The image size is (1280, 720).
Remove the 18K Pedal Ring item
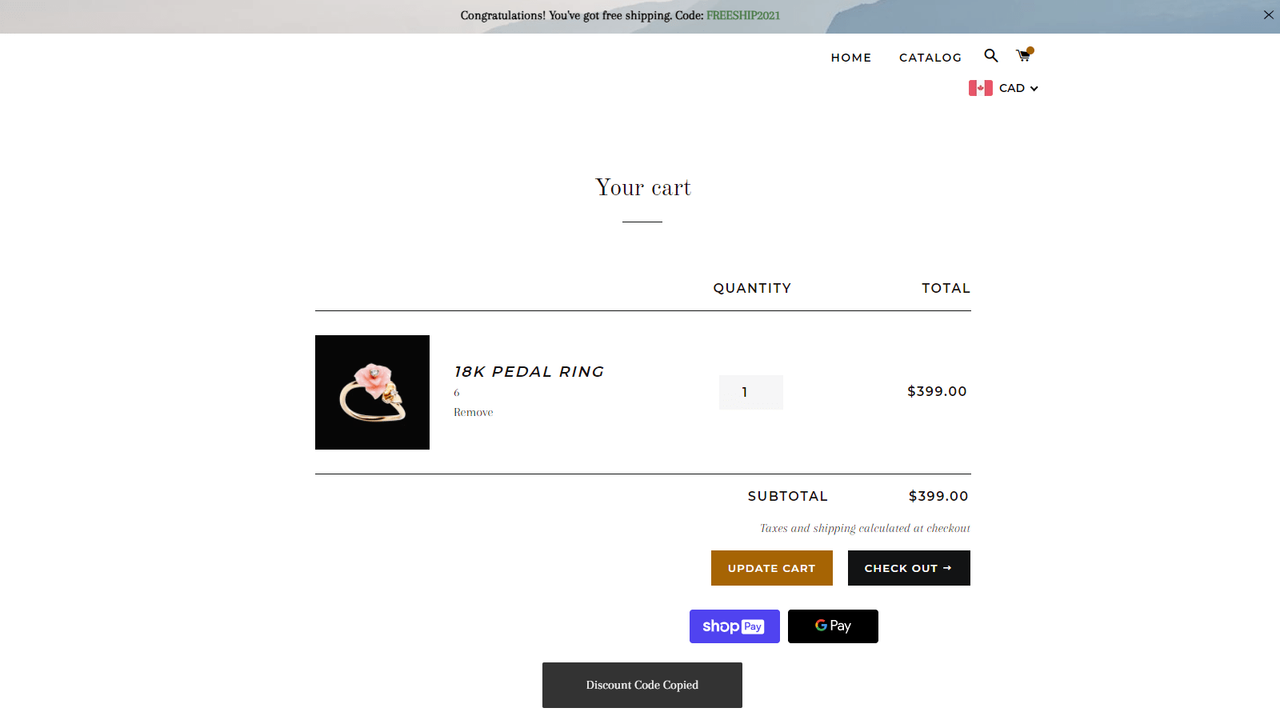[473, 411]
